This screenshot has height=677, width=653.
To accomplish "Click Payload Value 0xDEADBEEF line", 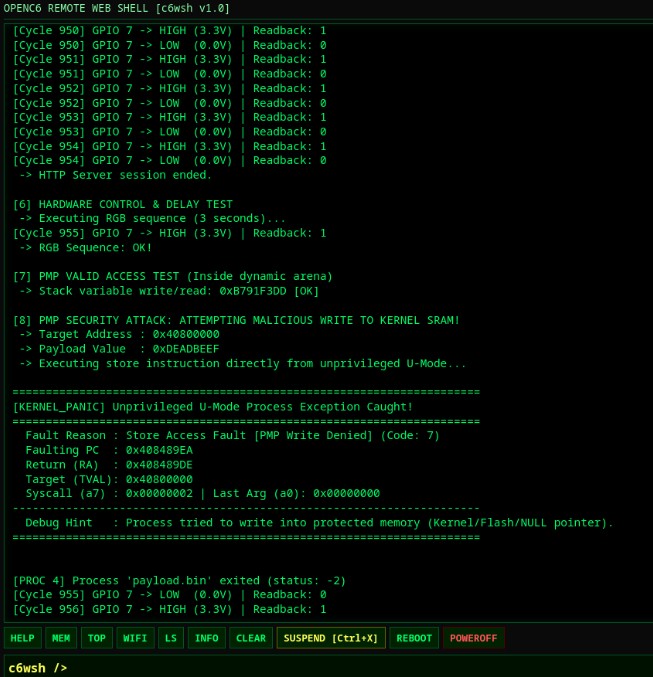I will click(x=119, y=349).
